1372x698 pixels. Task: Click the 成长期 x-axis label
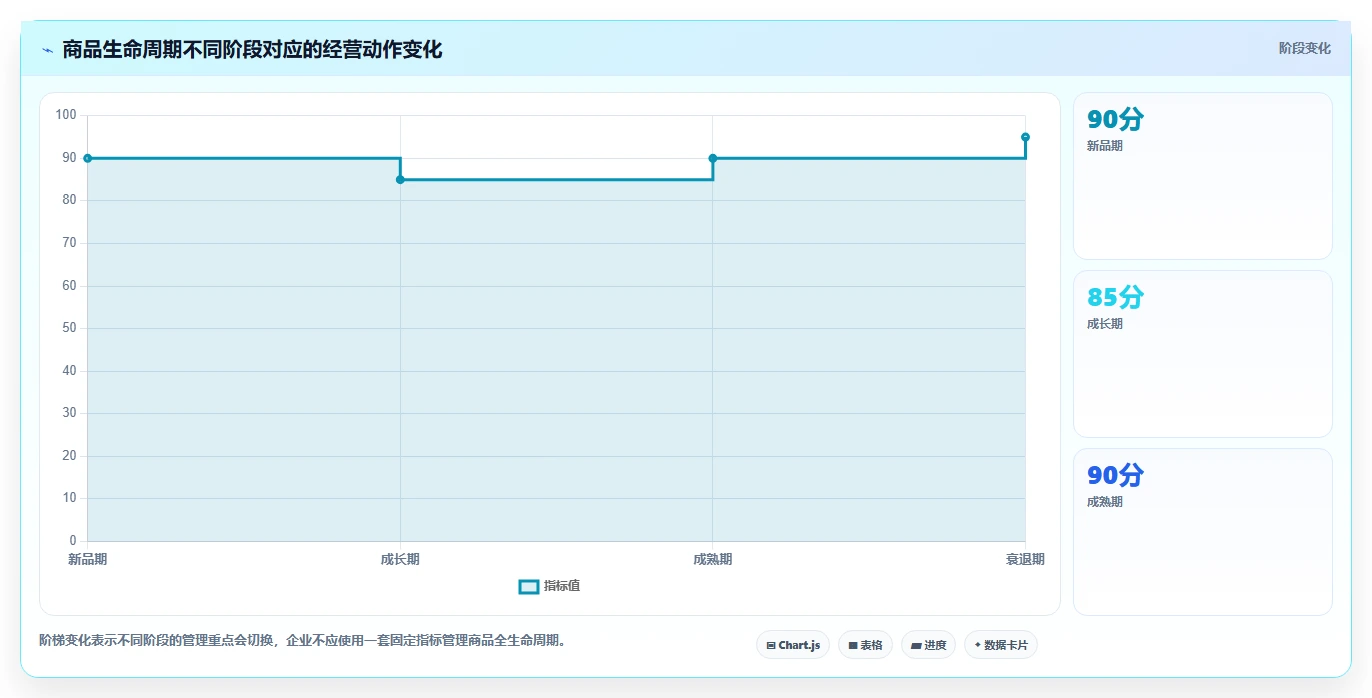coord(400,560)
